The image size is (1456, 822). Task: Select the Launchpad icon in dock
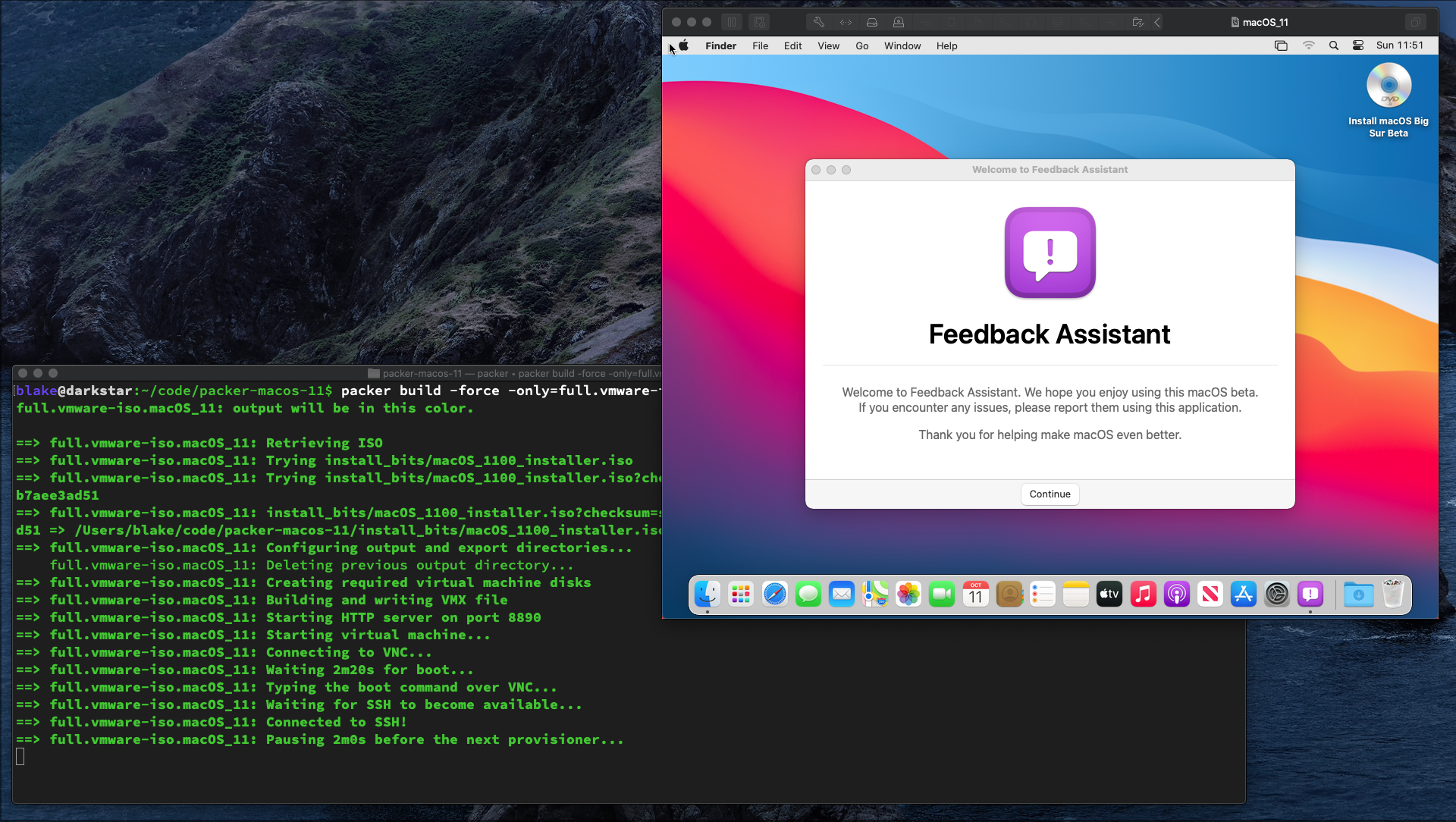(741, 594)
